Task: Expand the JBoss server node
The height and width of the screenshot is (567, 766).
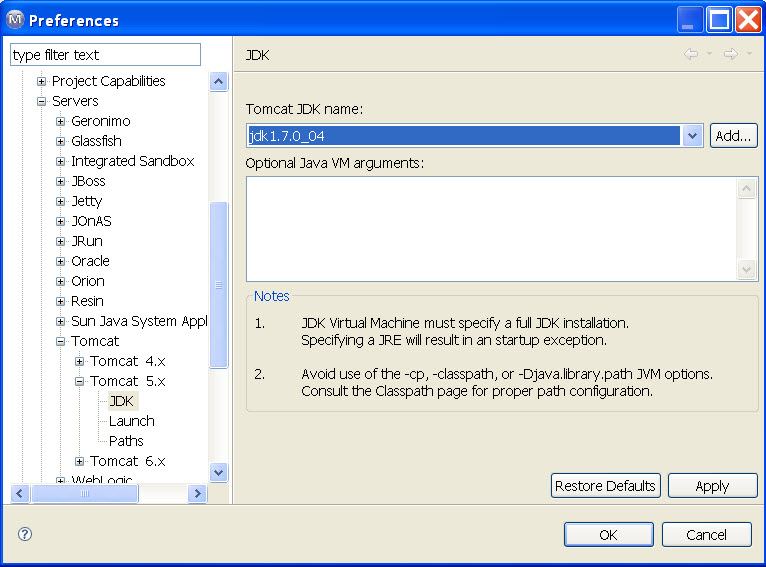Action: [x=61, y=181]
